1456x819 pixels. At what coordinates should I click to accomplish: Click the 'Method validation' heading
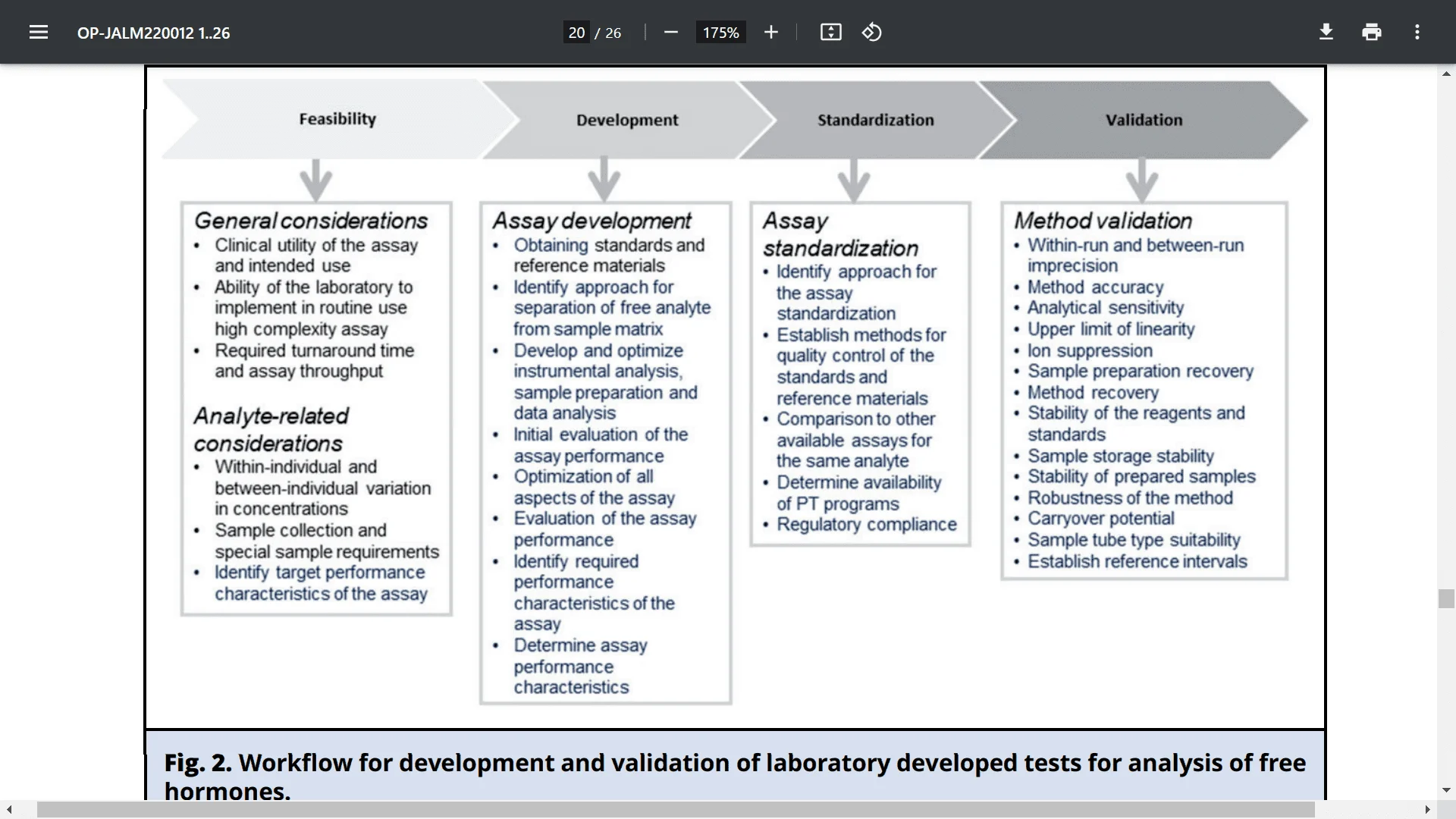pos(1103,221)
